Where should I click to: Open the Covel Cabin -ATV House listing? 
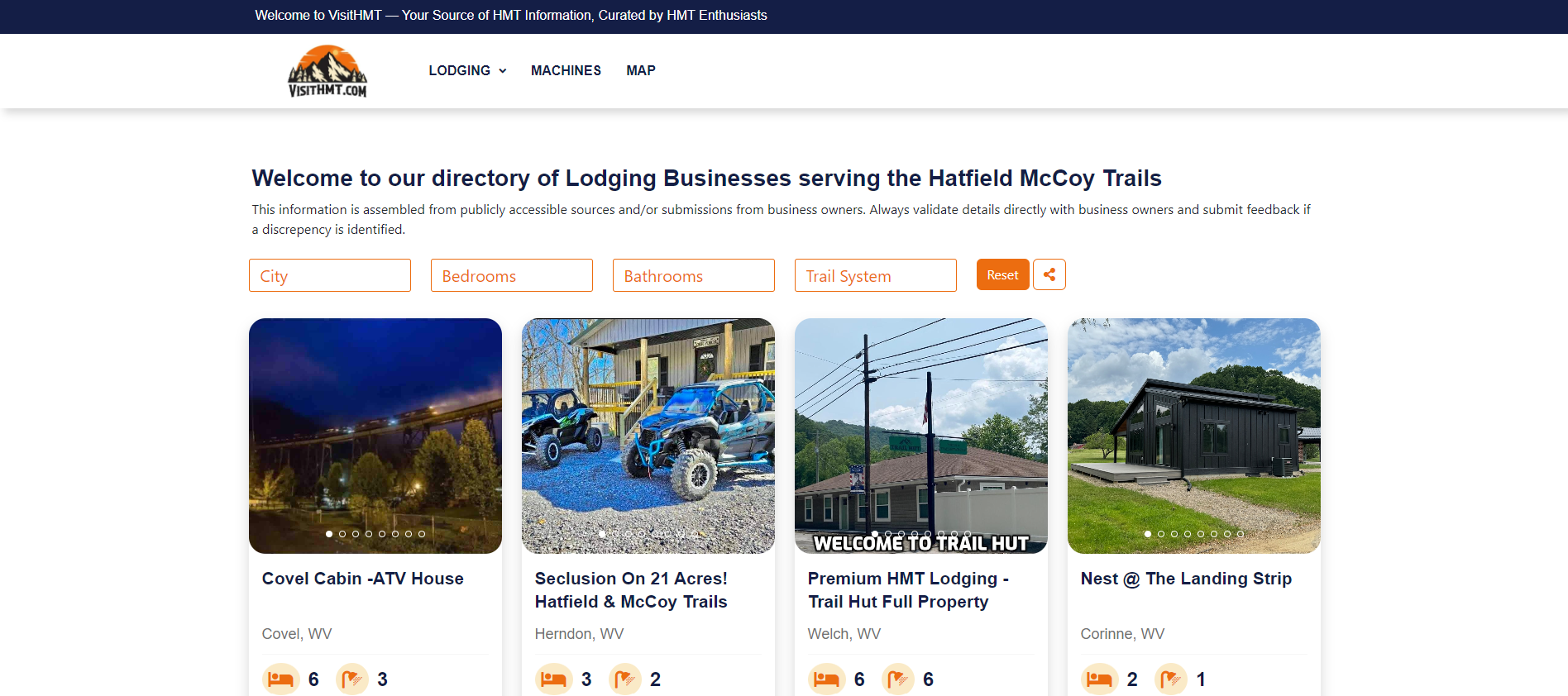pyautogui.click(x=362, y=579)
